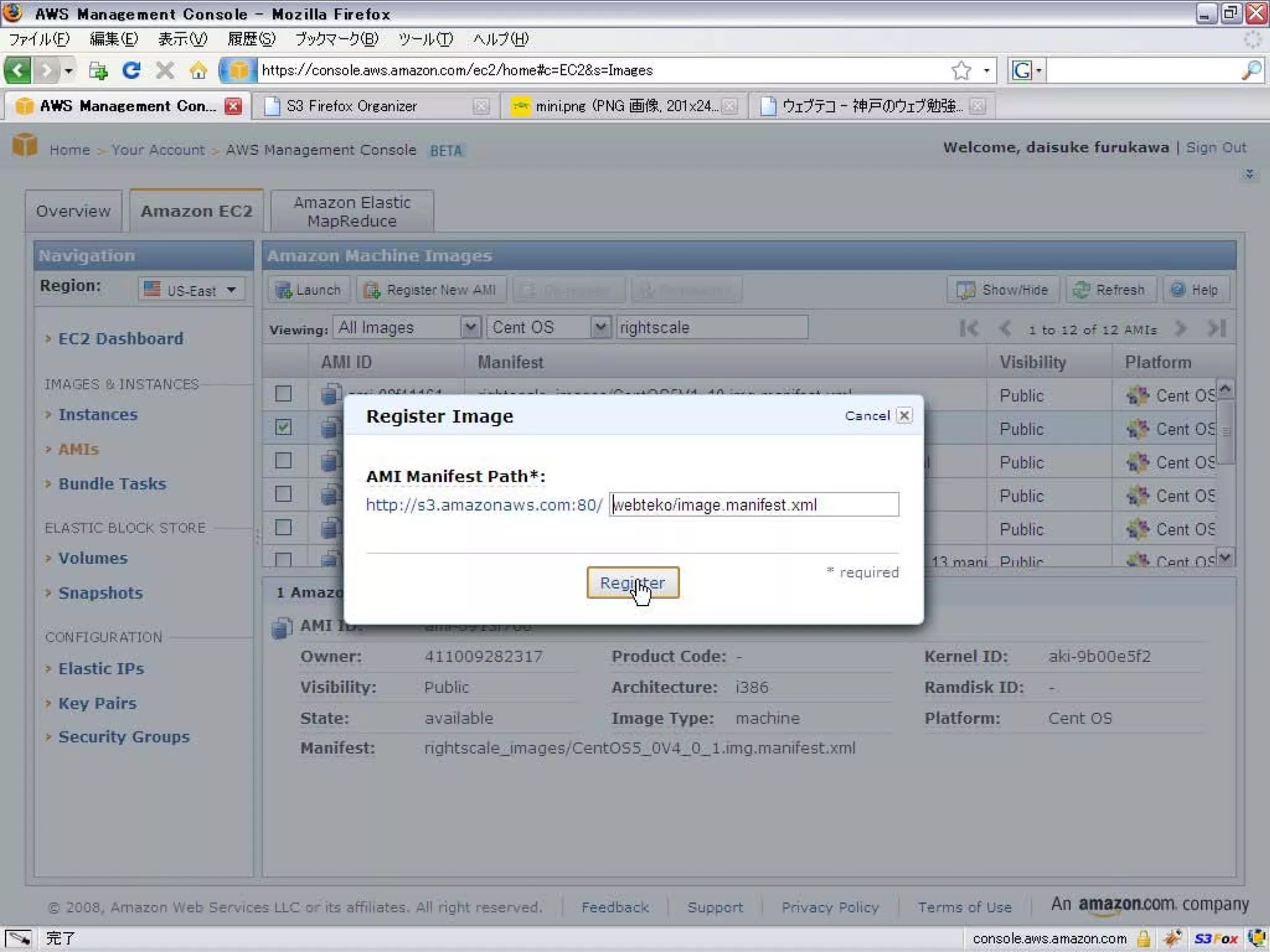Open Snapshots in navigation
This screenshot has height=952, width=1270.
tap(100, 593)
